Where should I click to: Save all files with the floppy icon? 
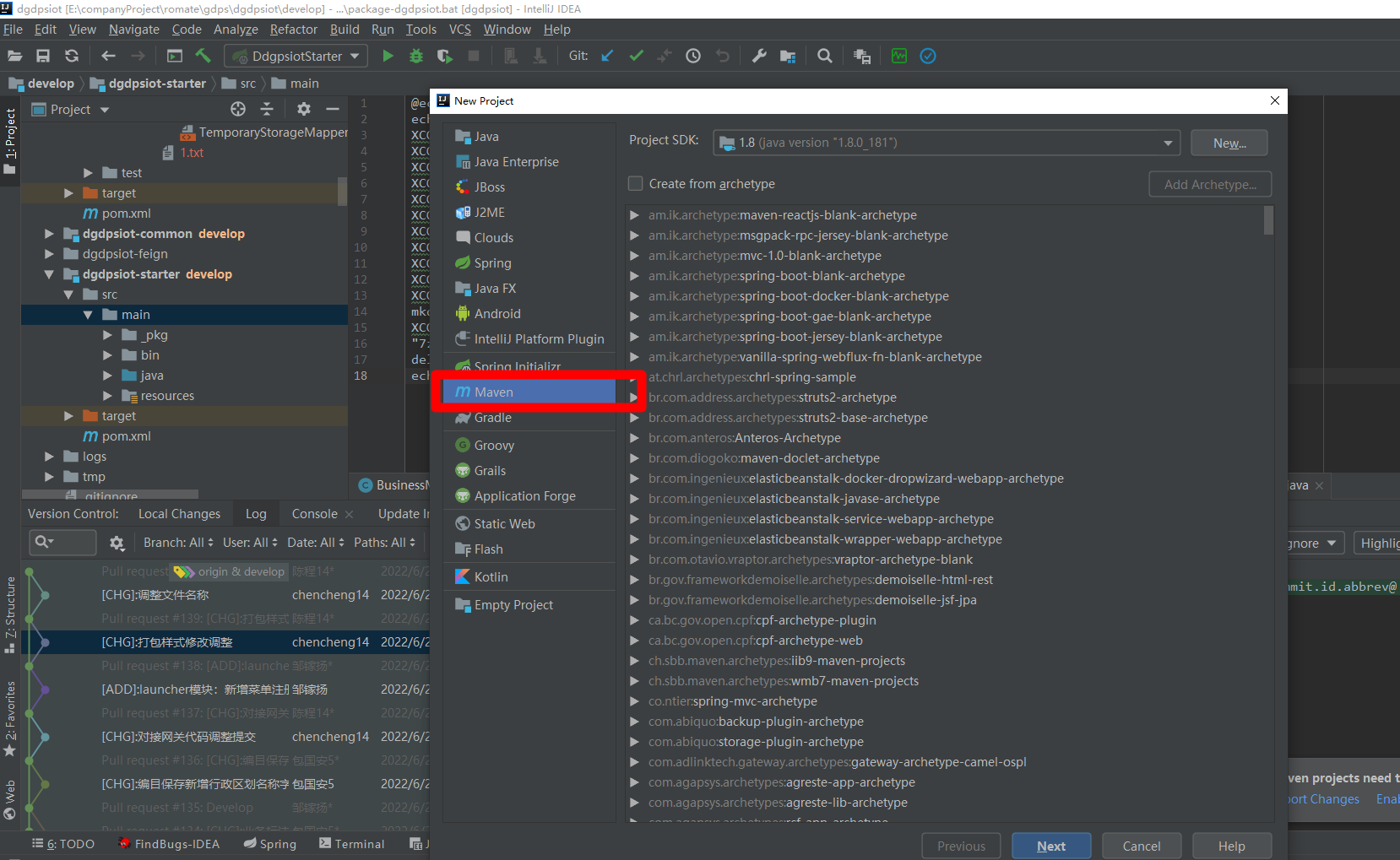[43, 56]
